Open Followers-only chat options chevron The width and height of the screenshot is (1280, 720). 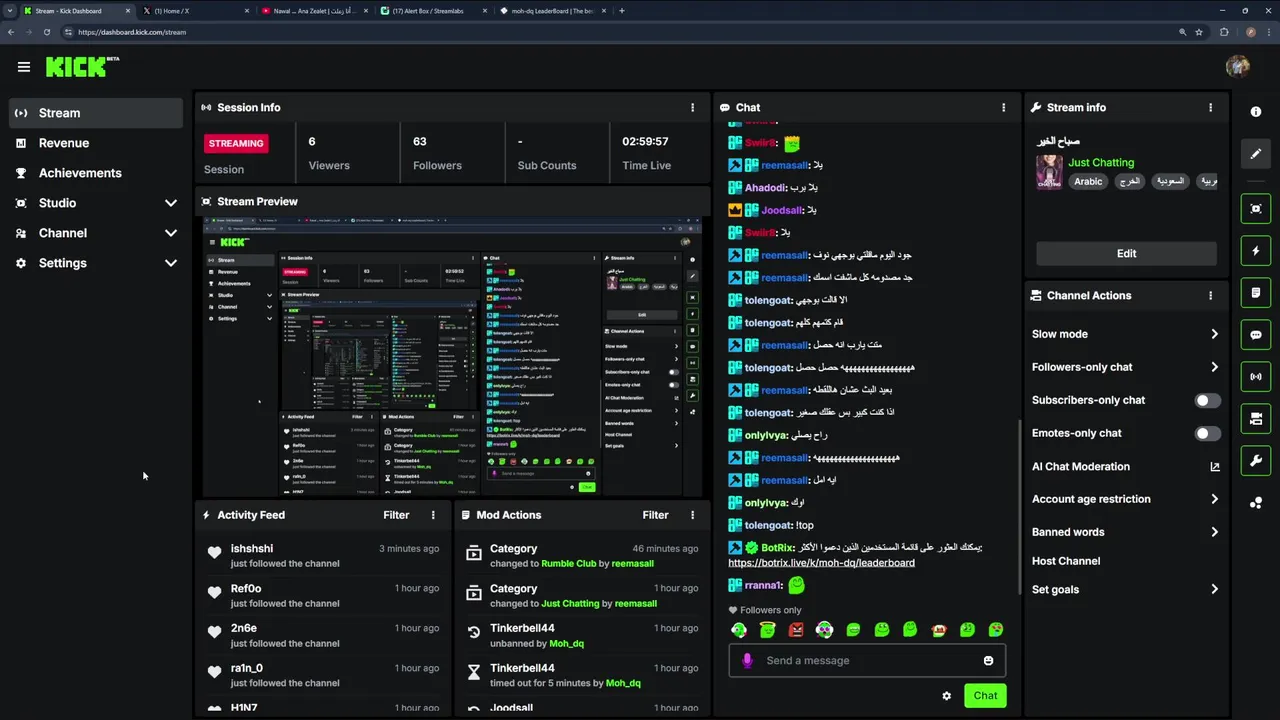click(x=1214, y=367)
